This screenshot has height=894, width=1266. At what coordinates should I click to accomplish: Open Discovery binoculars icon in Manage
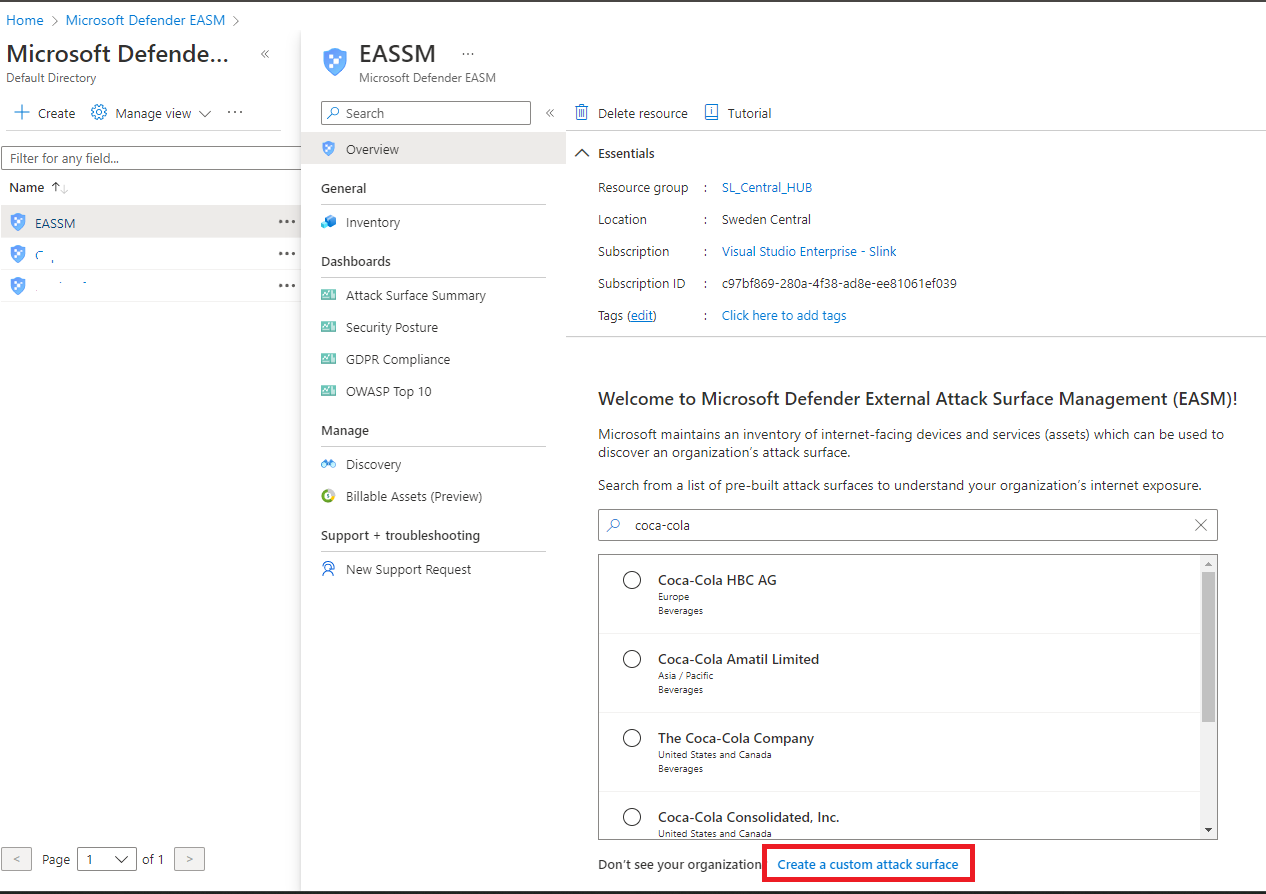[x=328, y=464]
